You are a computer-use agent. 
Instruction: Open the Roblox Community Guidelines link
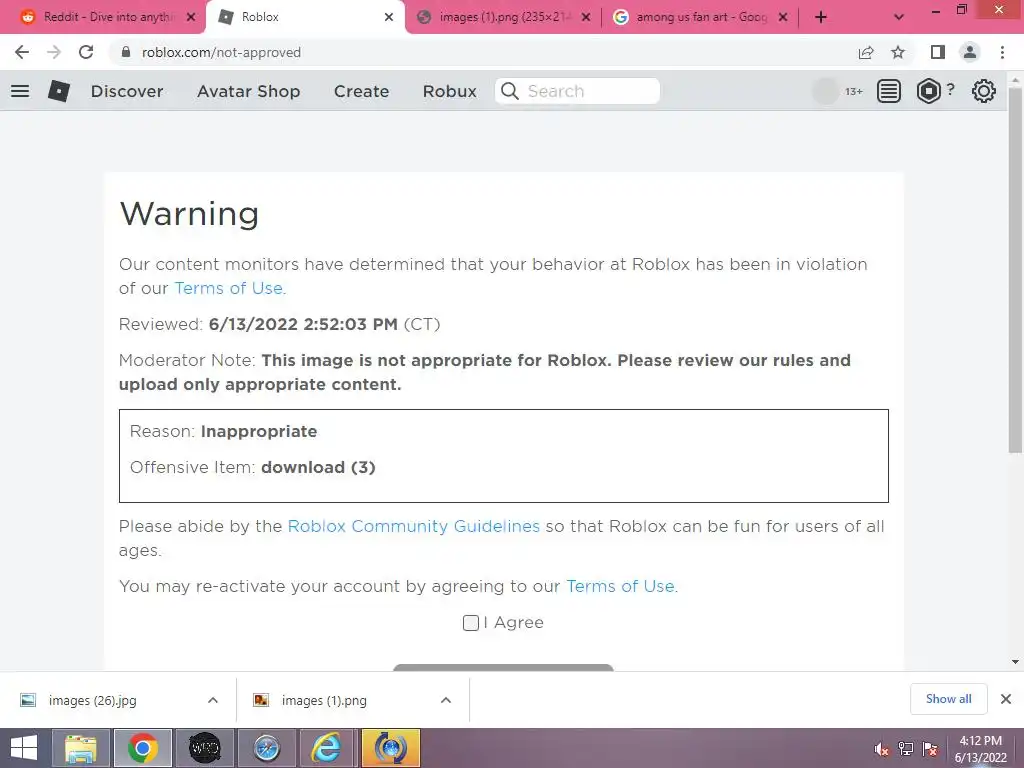(413, 526)
